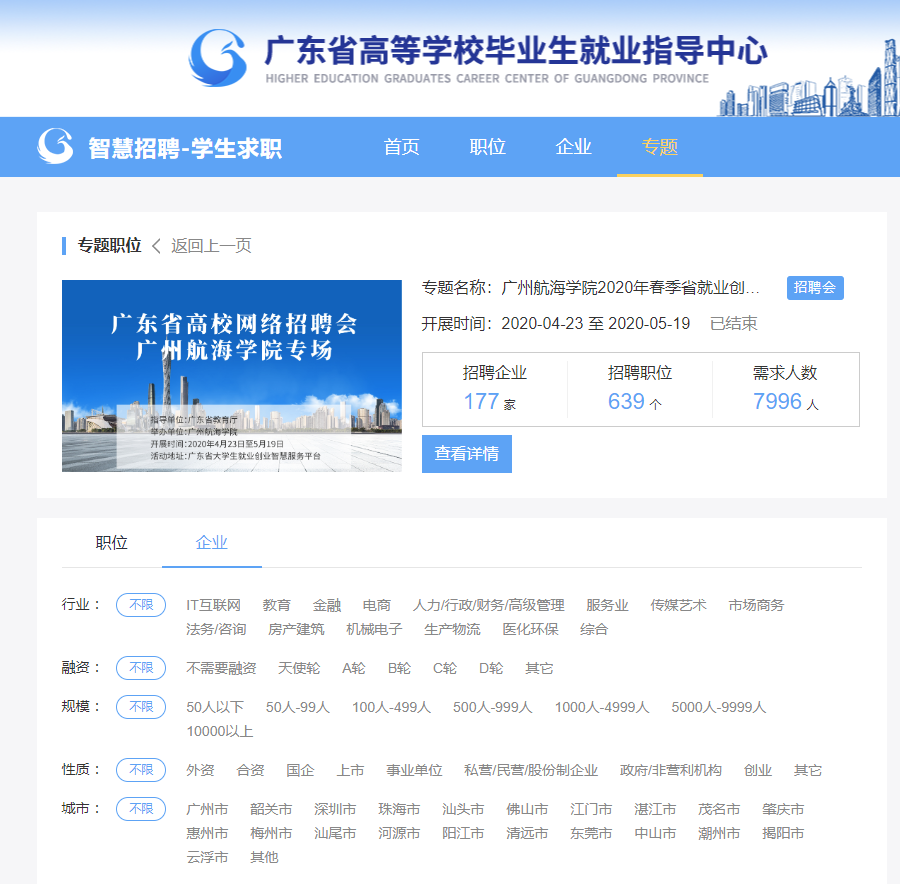Filter city by 东莞市
The width and height of the screenshot is (900, 884).
click(591, 833)
